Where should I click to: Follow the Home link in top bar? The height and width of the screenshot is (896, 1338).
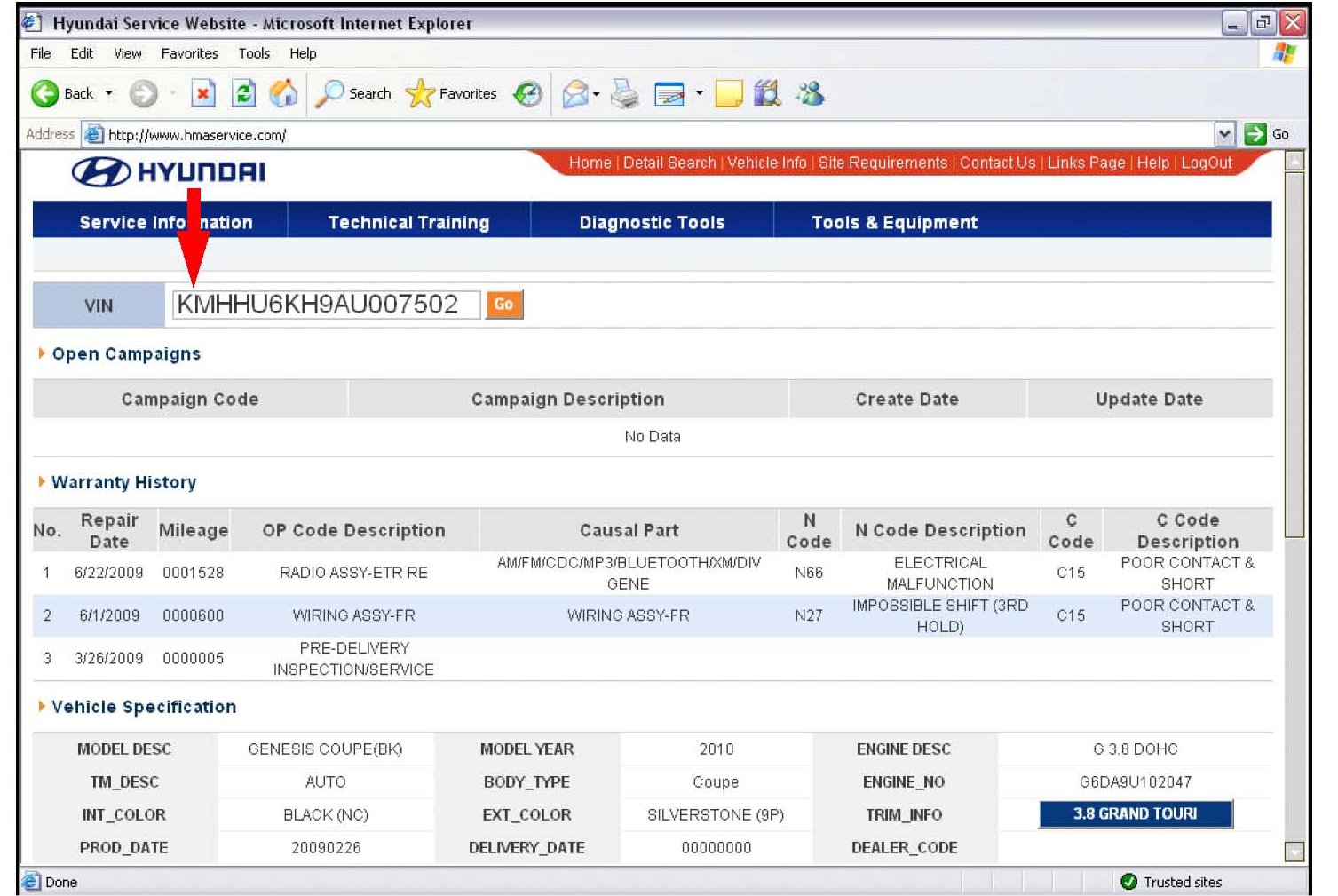pos(590,163)
